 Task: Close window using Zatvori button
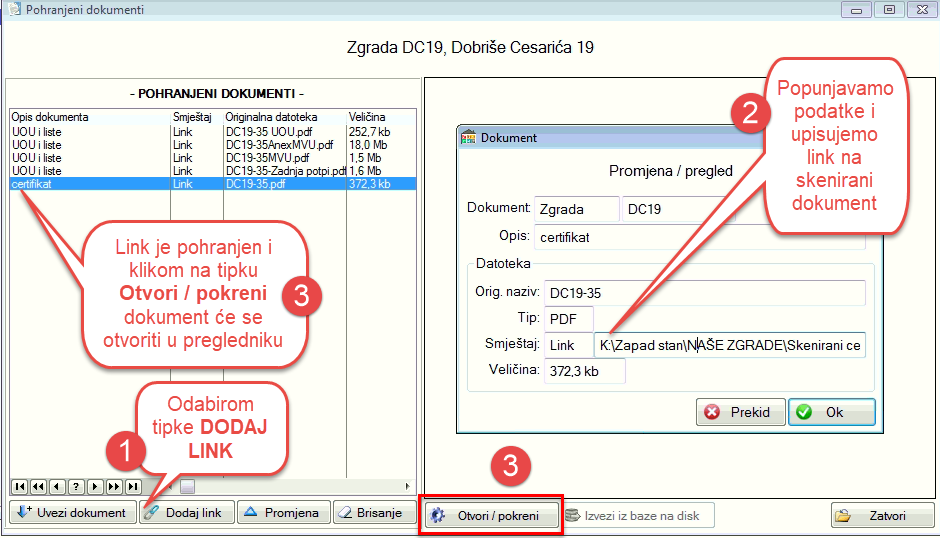pos(882,516)
